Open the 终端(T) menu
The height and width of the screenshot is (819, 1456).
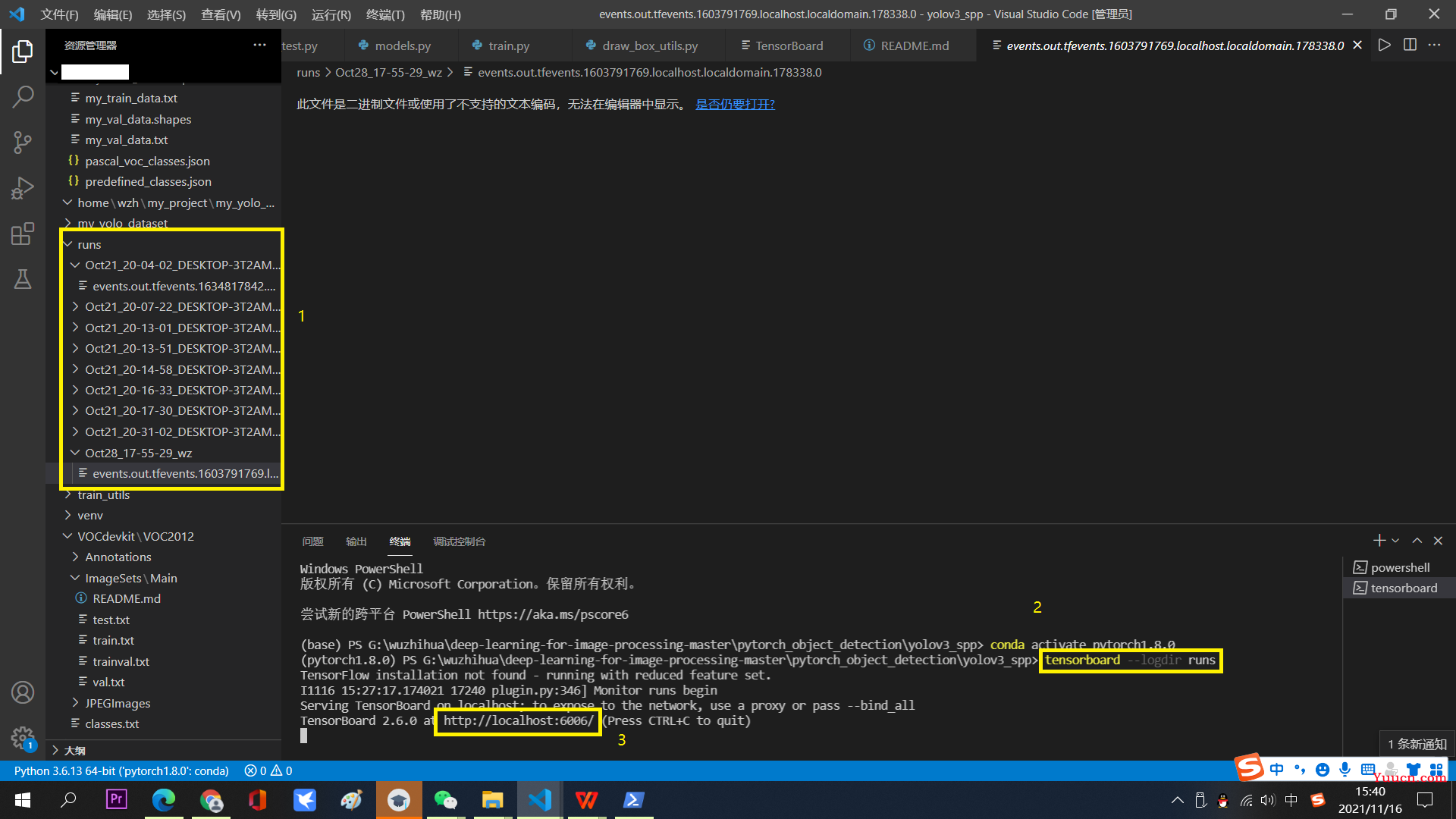pos(385,14)
